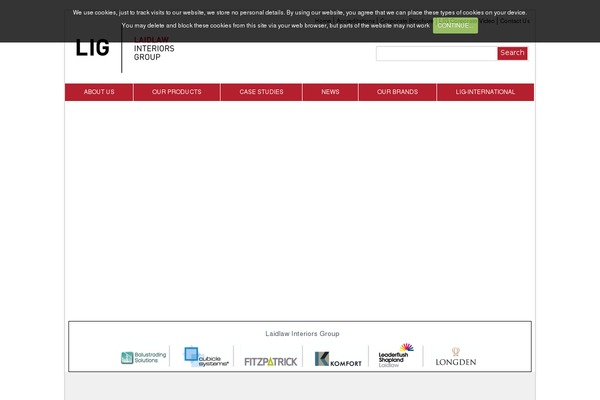Open the NEWS menu item

pos(330,92)
